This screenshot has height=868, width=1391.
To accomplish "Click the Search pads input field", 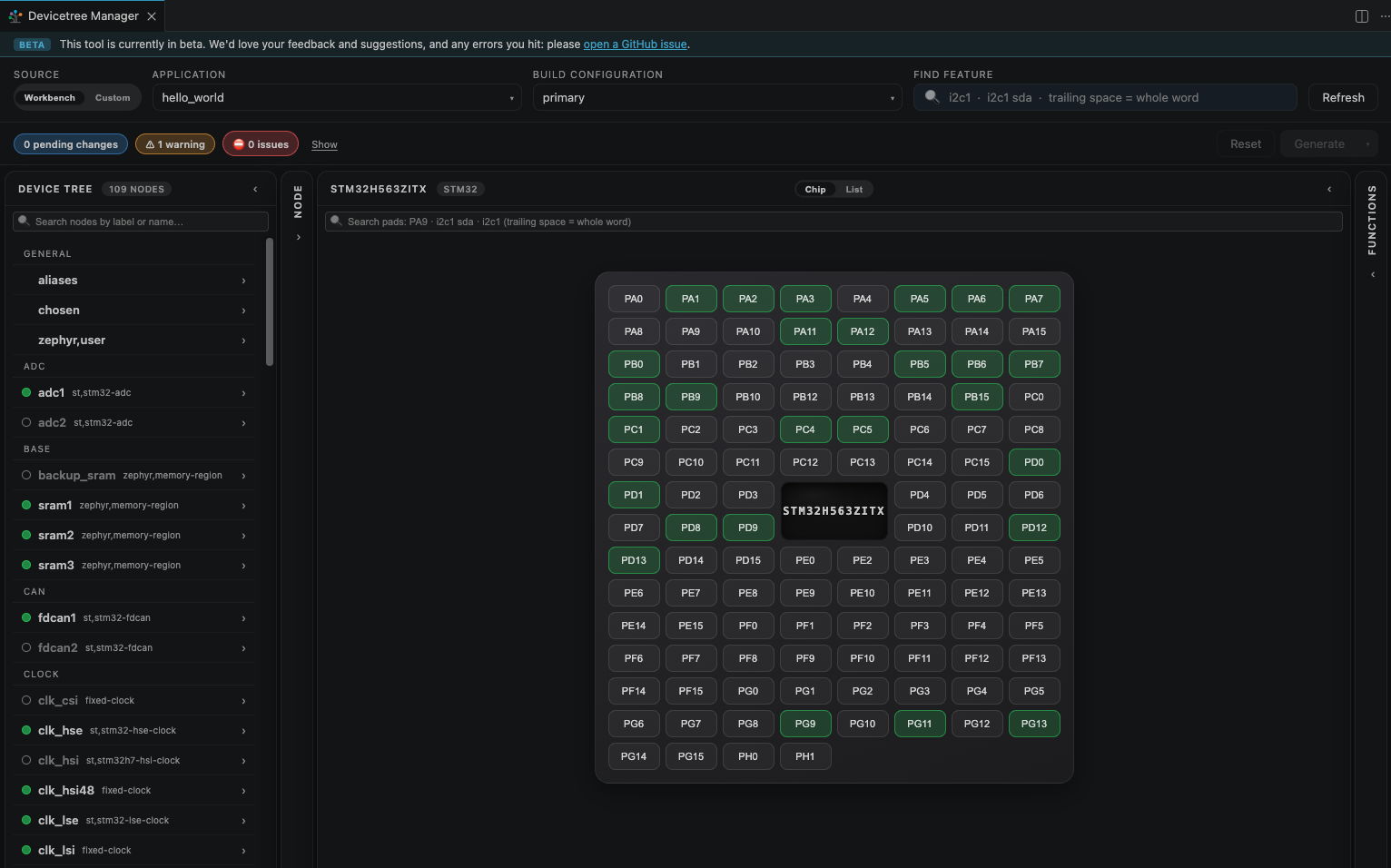I will coord(834,222).
